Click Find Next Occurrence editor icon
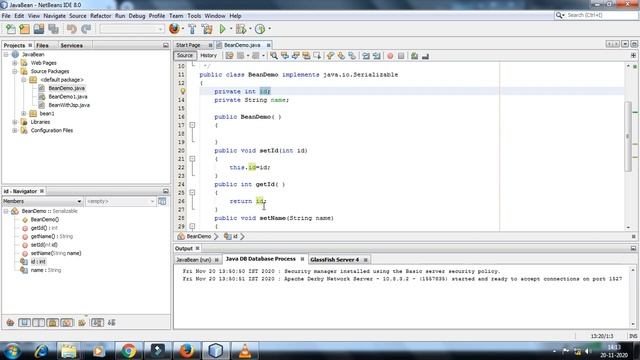640x360 pixels. pos(296,56)
